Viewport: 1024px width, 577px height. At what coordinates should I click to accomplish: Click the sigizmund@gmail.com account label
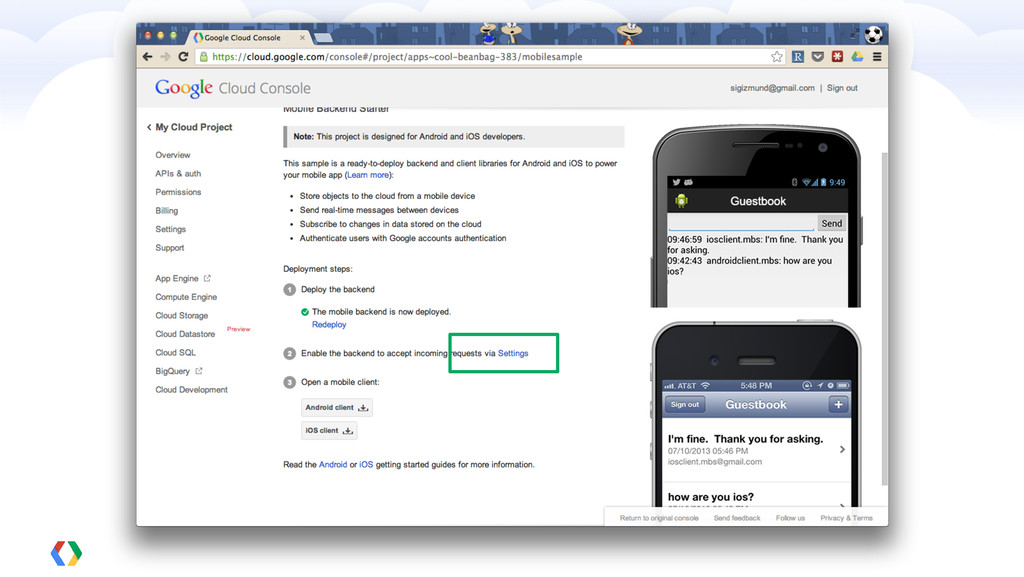coord(772,88)
